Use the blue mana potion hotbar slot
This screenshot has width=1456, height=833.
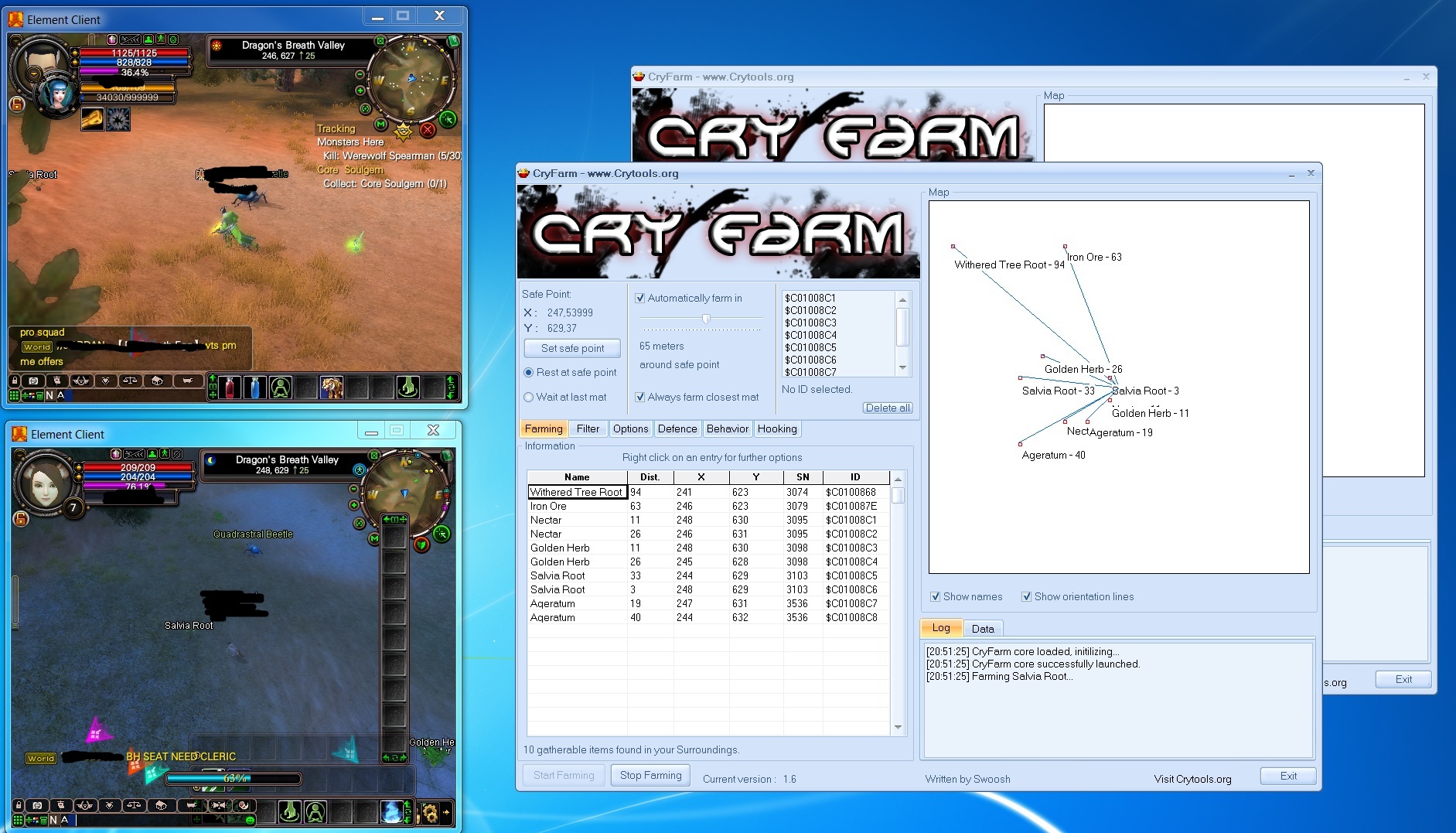[x=255, y=387]
